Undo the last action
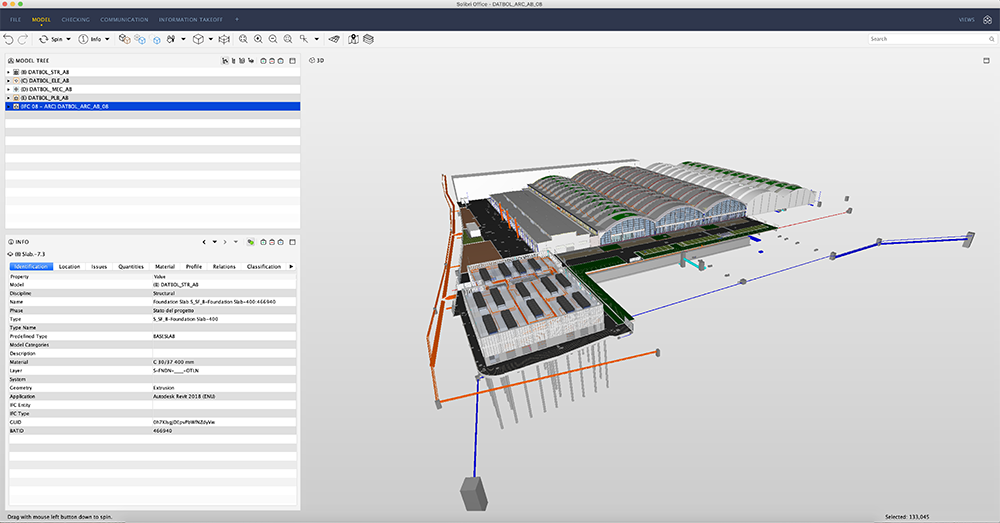This screenshot has height=523, width=1000. click(8, 39)
